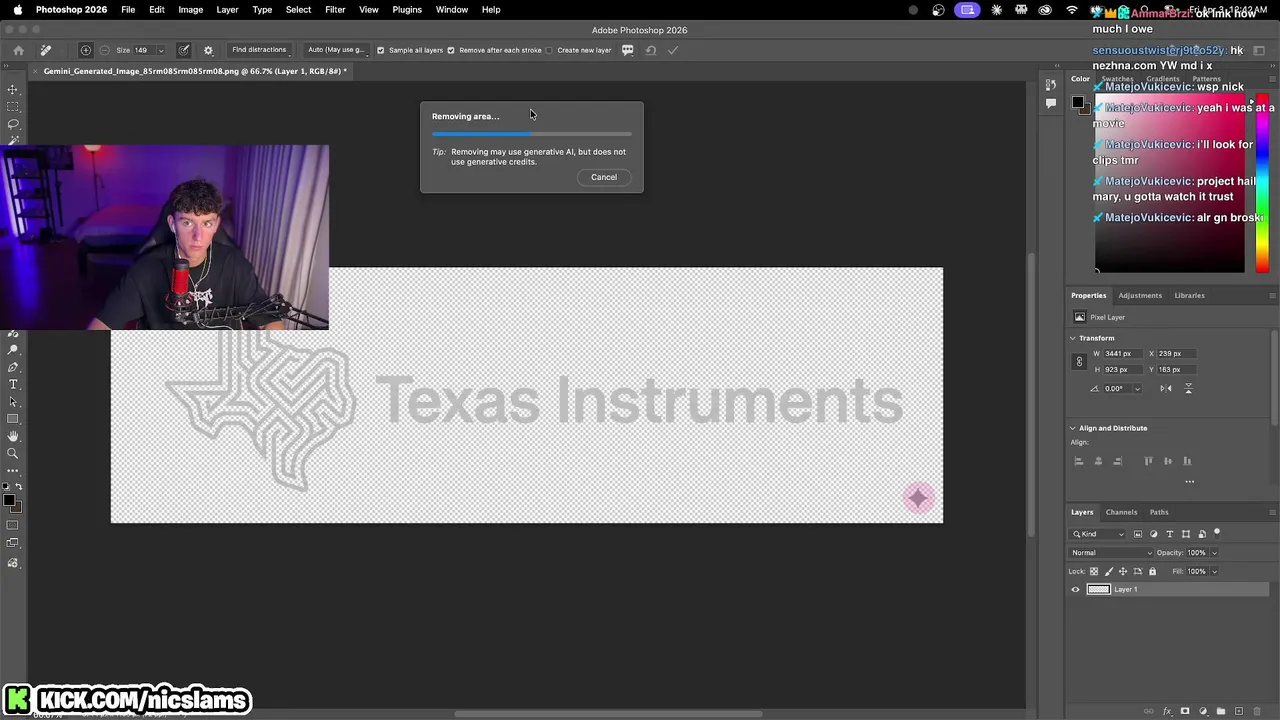Click the Wi-Fi icon in menu bar
This screenshot has height=720, width=1280.
(1071, 9)
